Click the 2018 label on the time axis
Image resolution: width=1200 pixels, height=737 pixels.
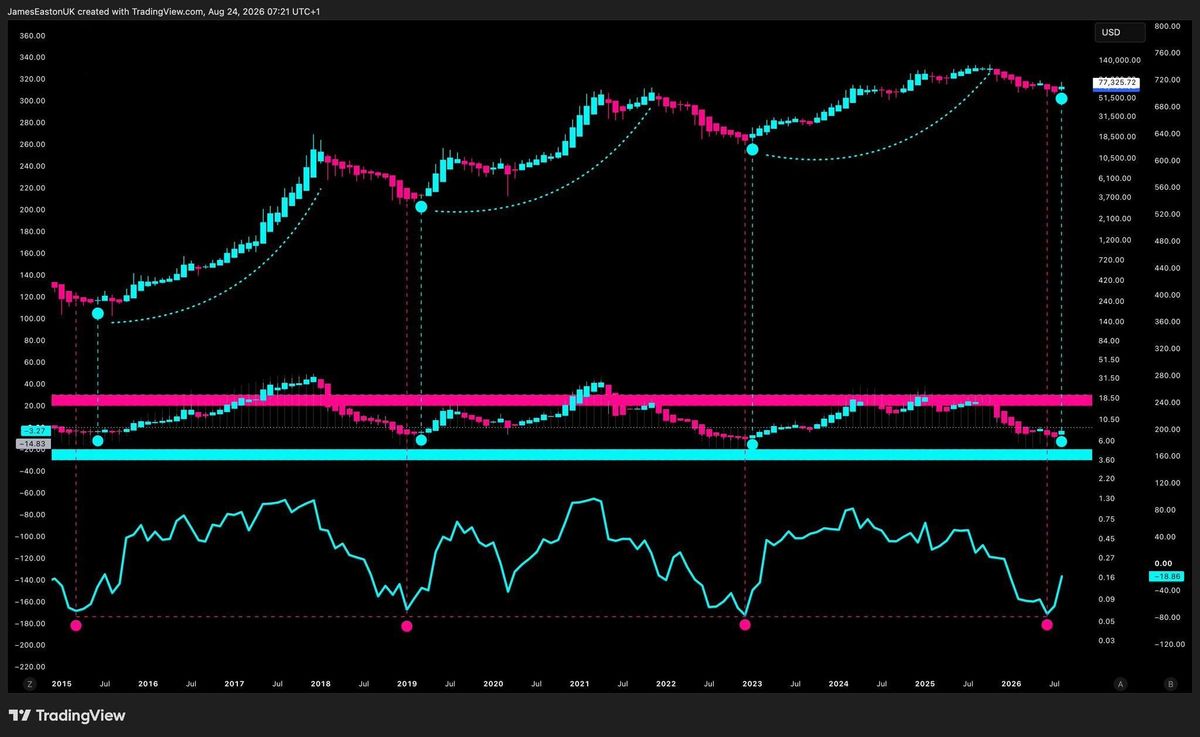tap(321, 684)
